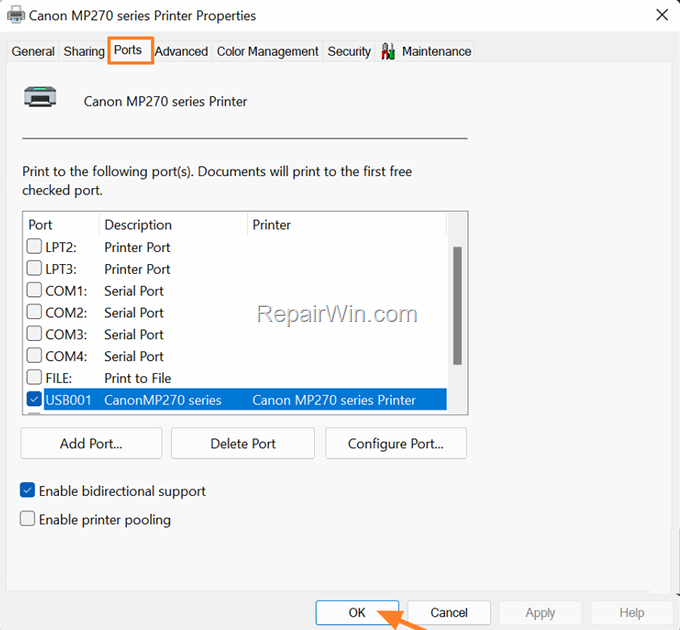Tick the COM3 port checkbox
680x630 pixels.
click(x=34, y=333)
